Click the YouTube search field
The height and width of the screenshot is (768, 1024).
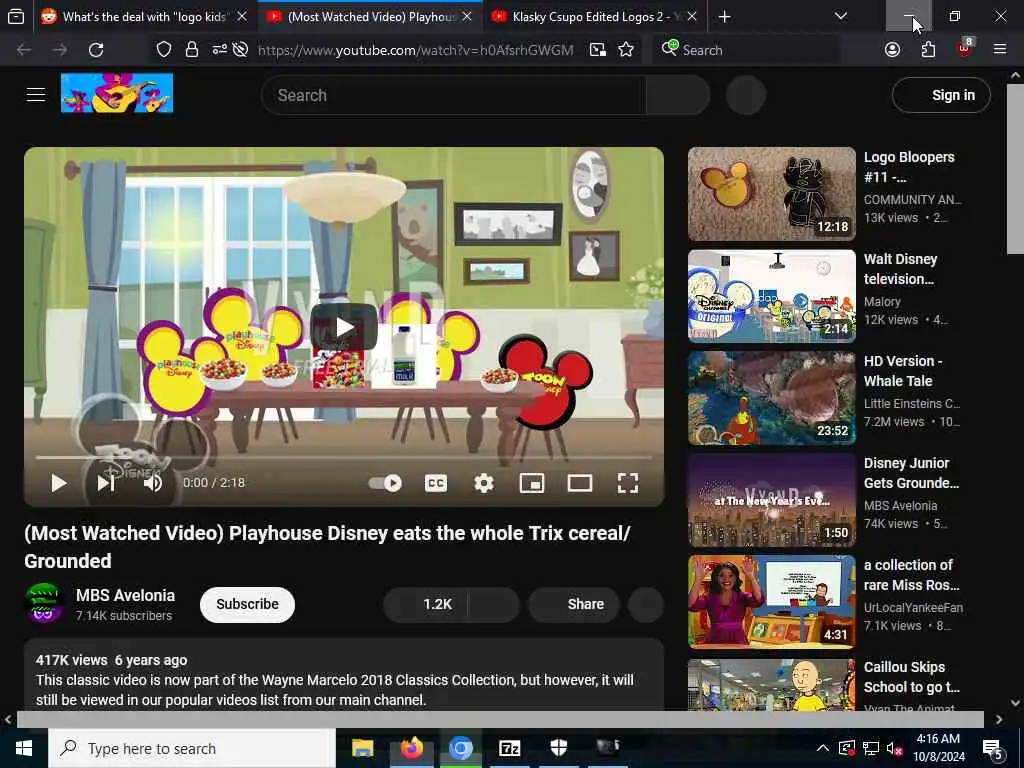coord(453,95)
